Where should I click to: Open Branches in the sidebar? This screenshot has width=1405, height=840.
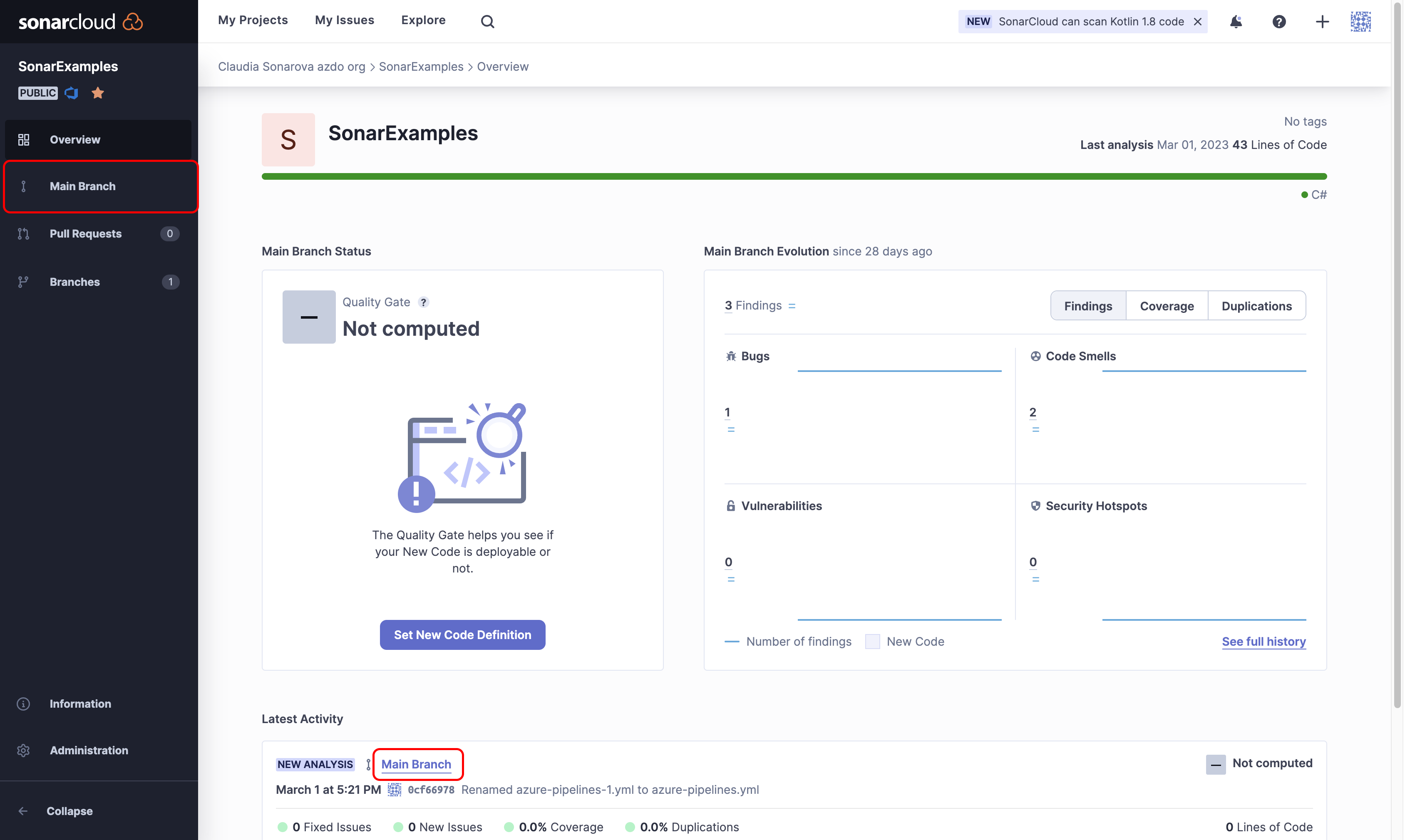pyautogui.click(x=99, y=282)
